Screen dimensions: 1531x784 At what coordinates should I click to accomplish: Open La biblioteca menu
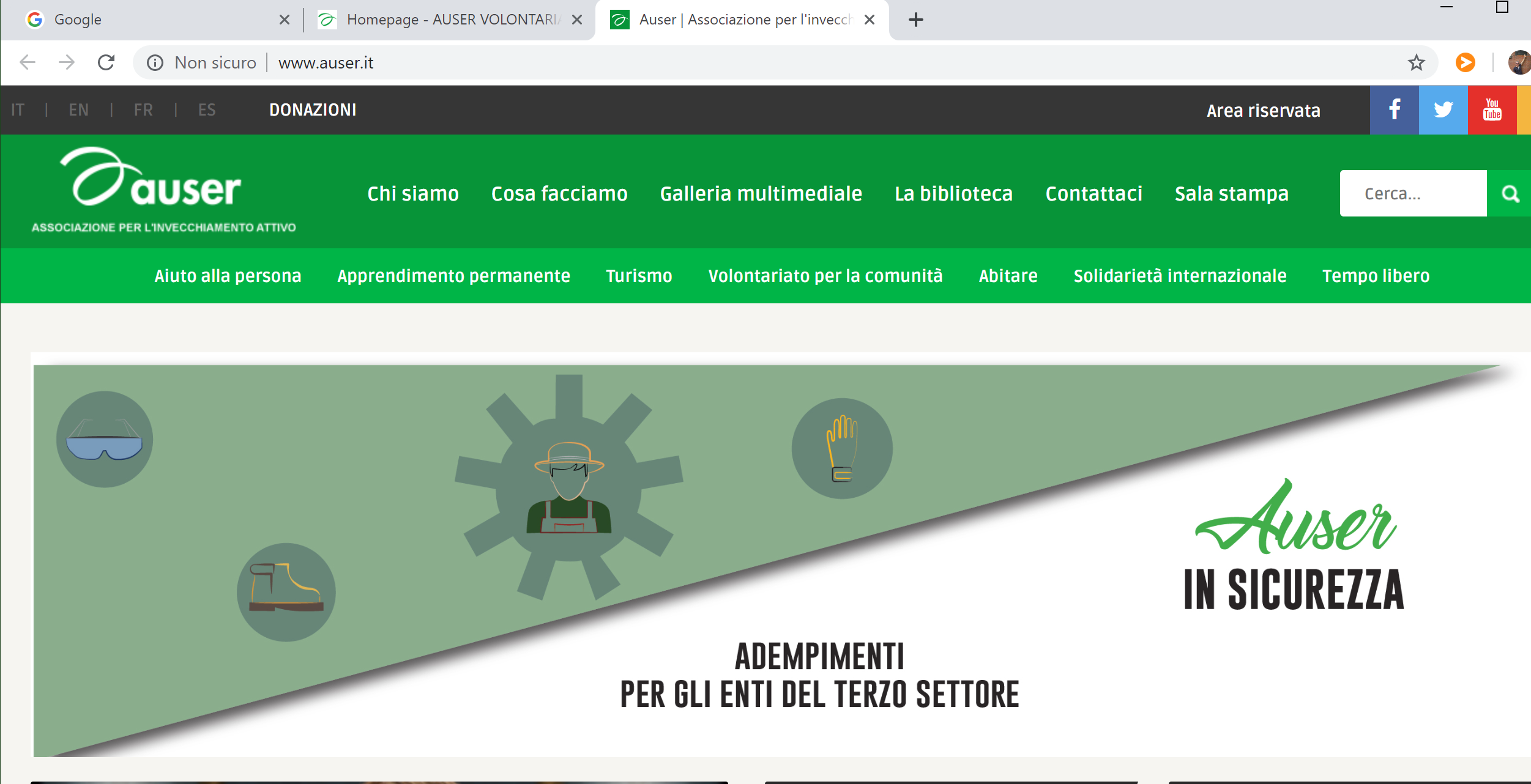pos(953,193)
